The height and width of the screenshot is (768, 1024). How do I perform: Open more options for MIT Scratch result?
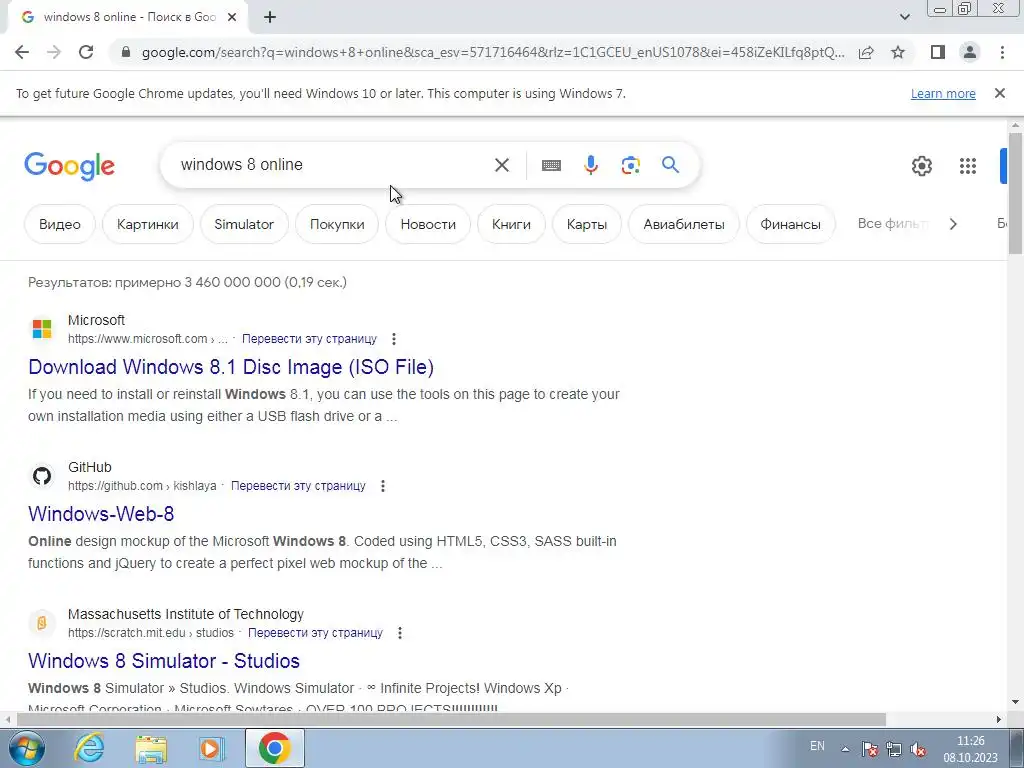400,633
